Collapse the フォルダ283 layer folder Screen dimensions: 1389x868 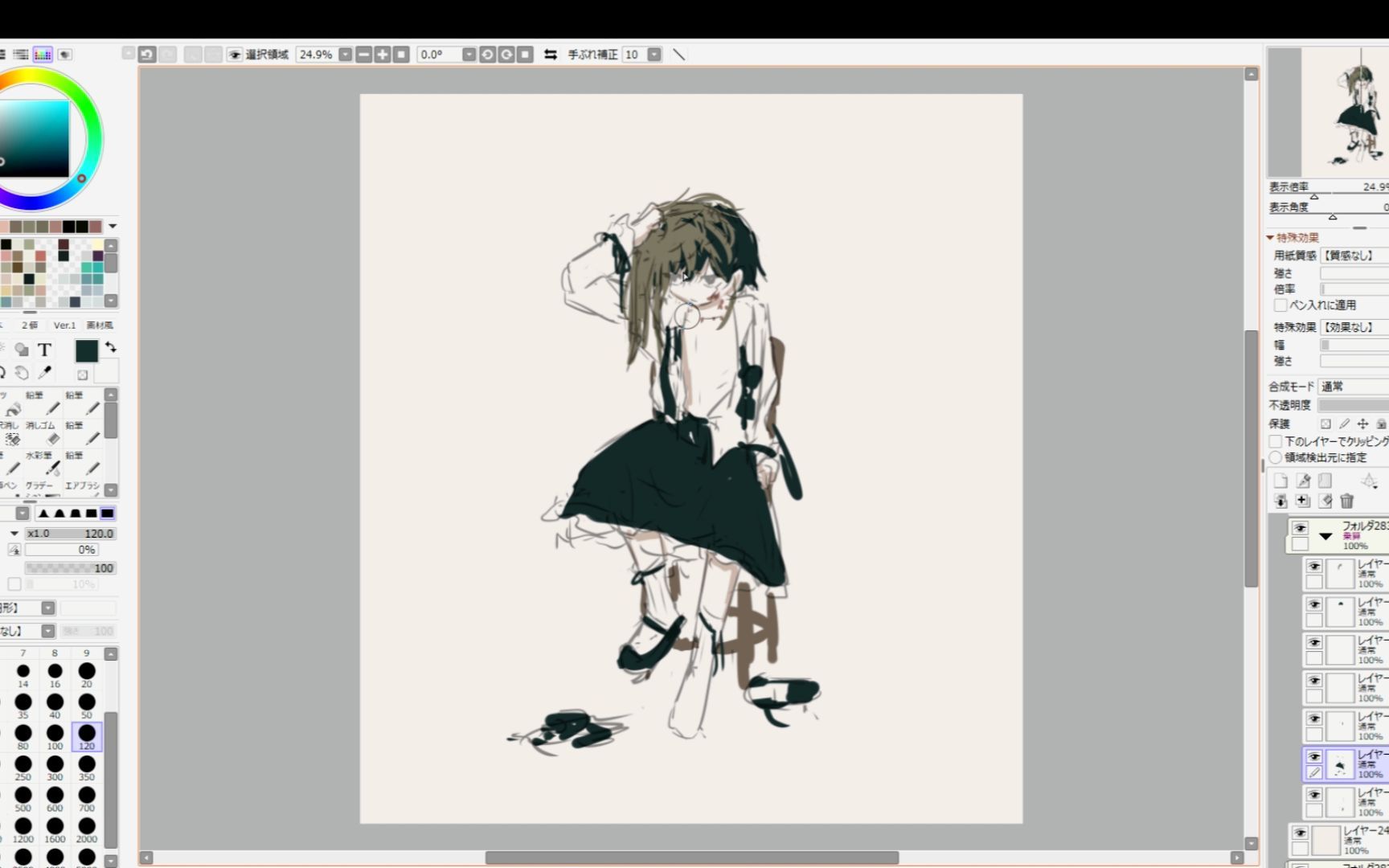pos(1325,536)
